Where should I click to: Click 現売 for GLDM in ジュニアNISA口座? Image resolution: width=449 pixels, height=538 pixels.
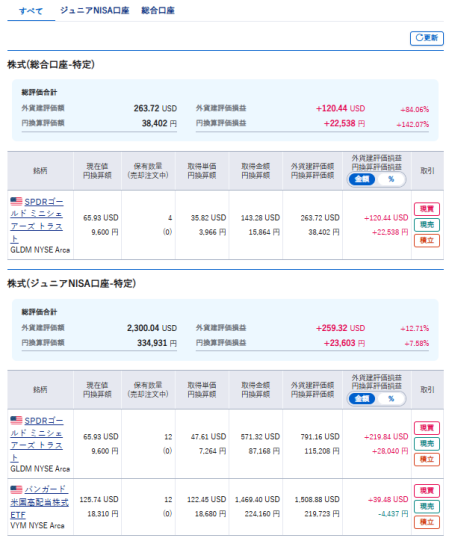[427, 444]
